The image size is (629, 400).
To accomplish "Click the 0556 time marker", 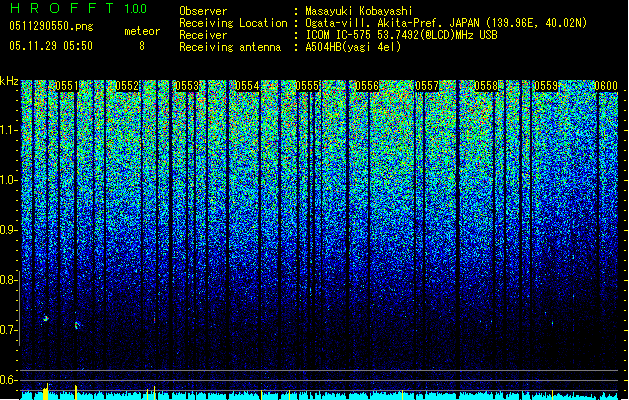I will point(367,86).
